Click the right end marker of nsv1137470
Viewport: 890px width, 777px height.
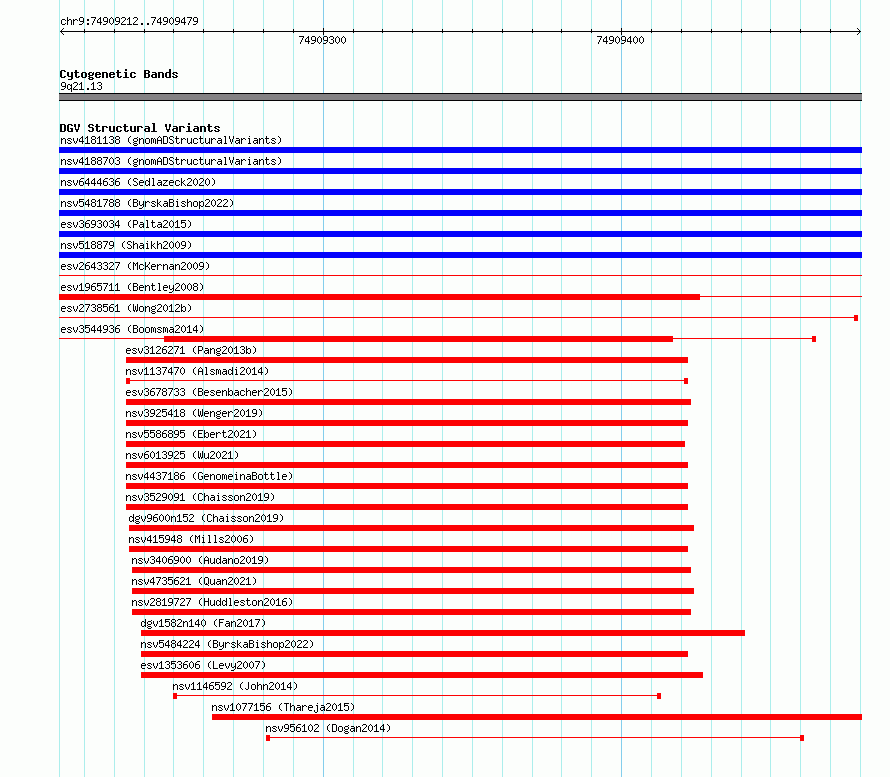coord(686,381)
